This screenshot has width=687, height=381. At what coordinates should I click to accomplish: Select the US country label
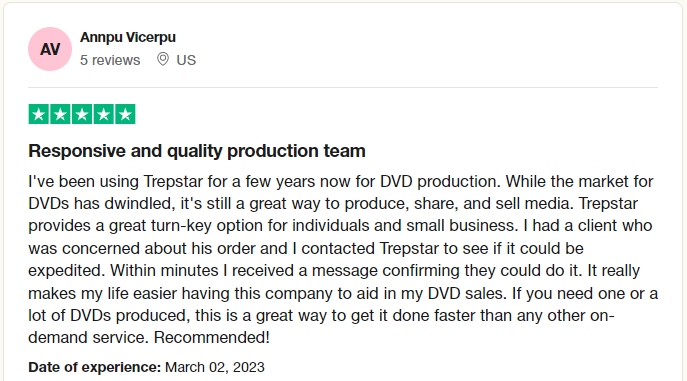point(186,60)
